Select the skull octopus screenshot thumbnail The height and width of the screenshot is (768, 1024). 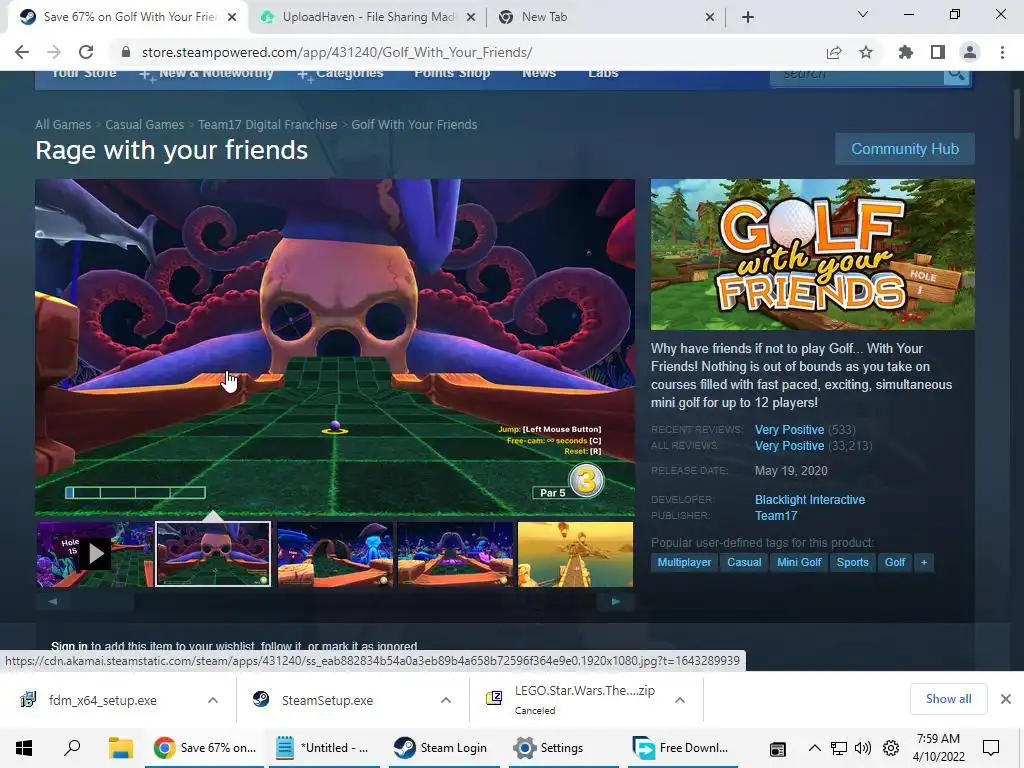coord(214,554)
